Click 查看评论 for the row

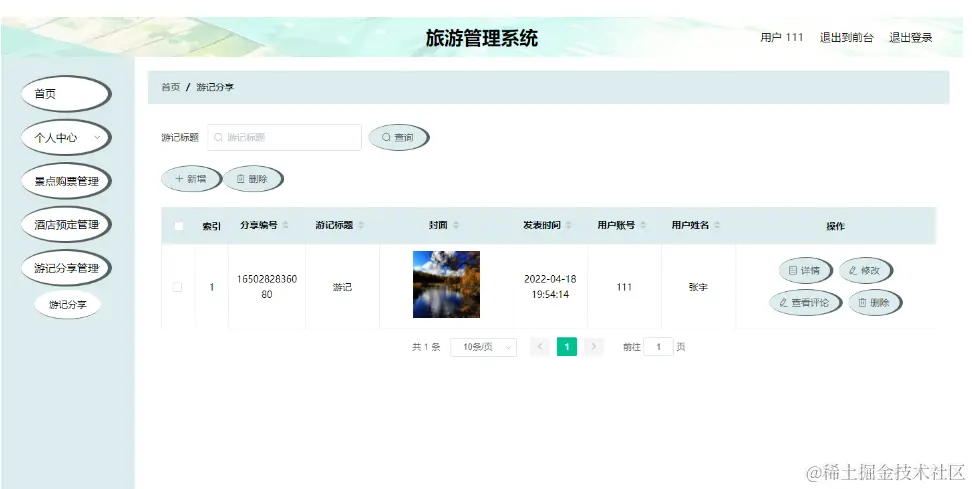(805, 302)
